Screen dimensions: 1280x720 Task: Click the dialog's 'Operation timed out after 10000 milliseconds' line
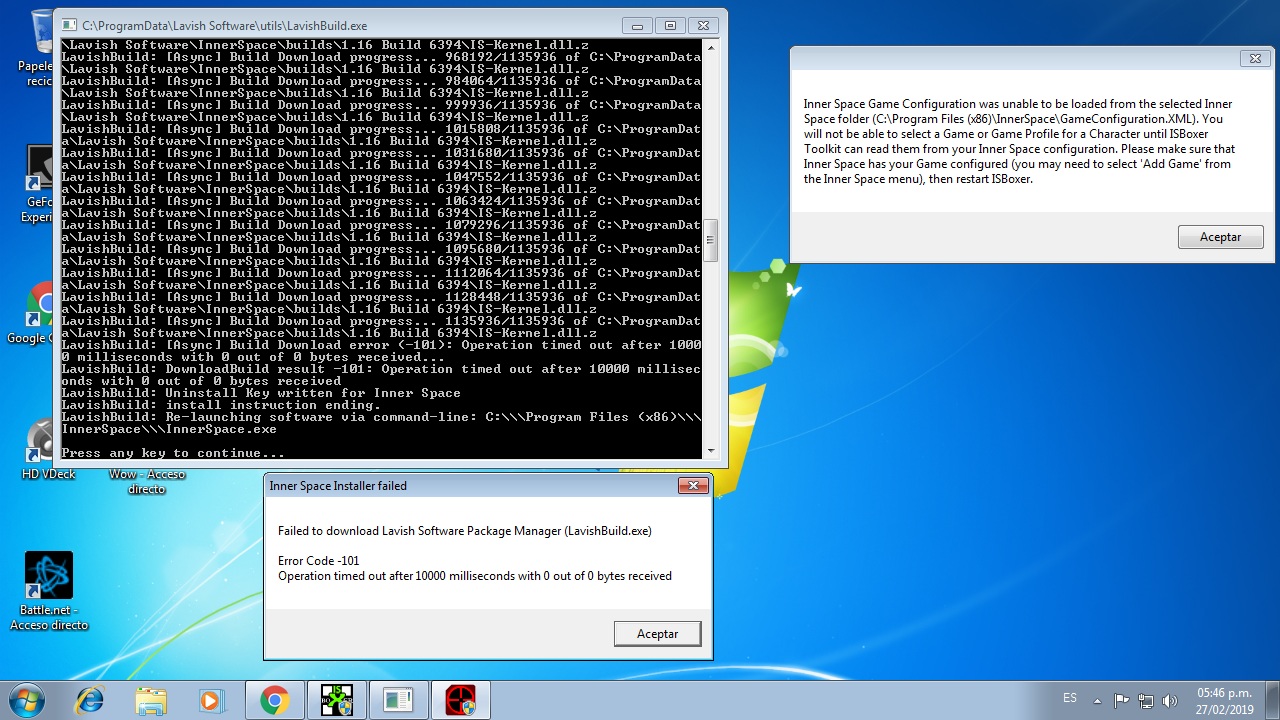click(475, 576)
